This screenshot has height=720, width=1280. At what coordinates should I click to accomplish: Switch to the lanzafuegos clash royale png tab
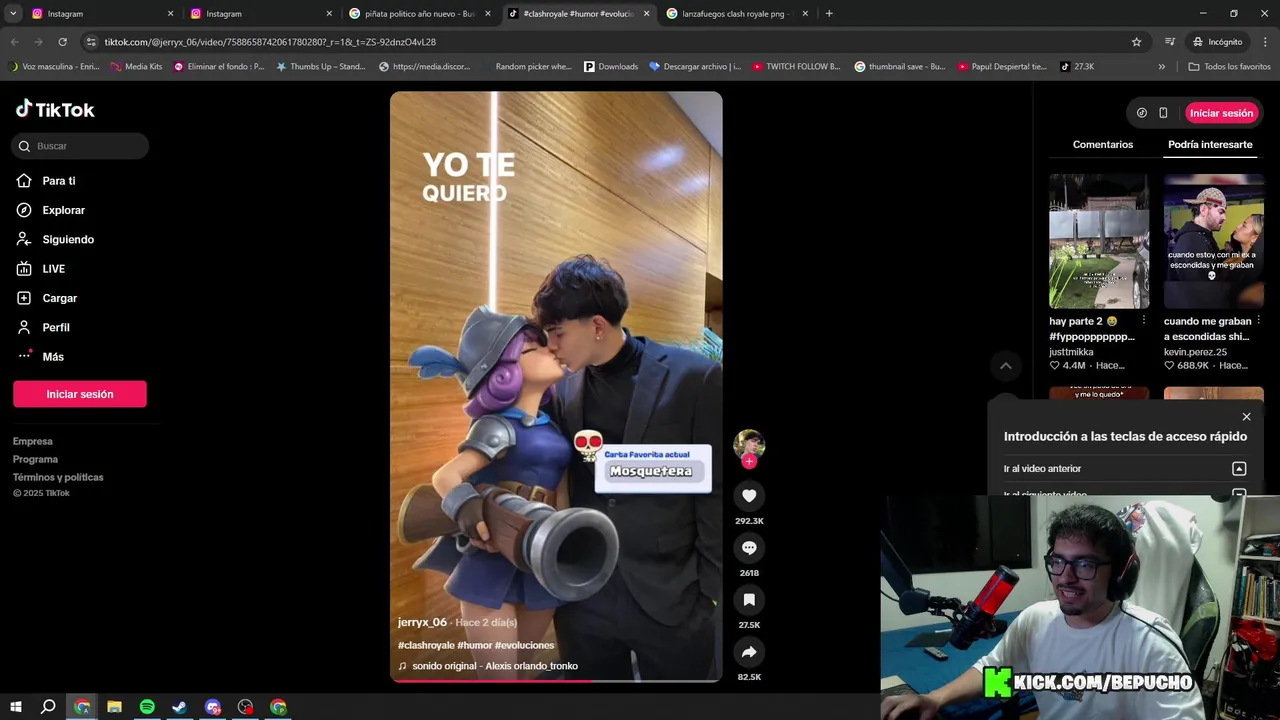738,14
